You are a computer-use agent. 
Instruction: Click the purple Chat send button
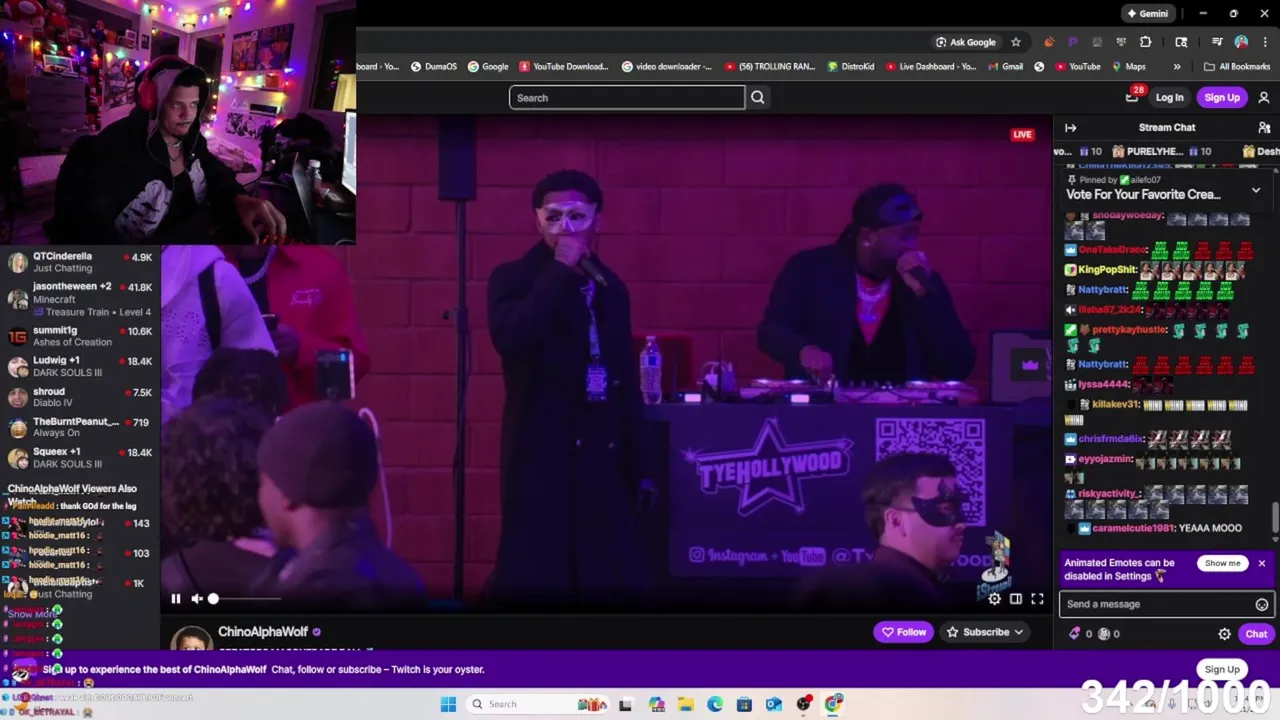click(1256, 634)
